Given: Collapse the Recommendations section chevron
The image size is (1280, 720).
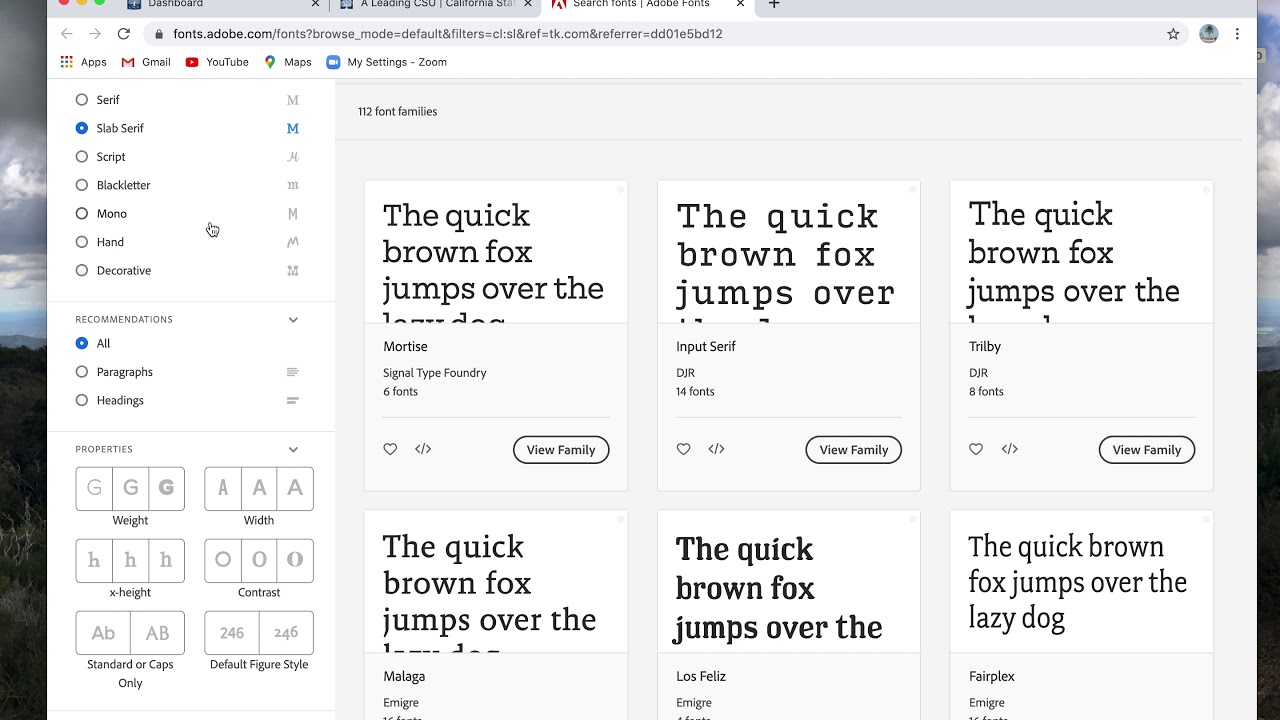Looking at the screenshot, I should pyautogui.click(x=293, y=320).
